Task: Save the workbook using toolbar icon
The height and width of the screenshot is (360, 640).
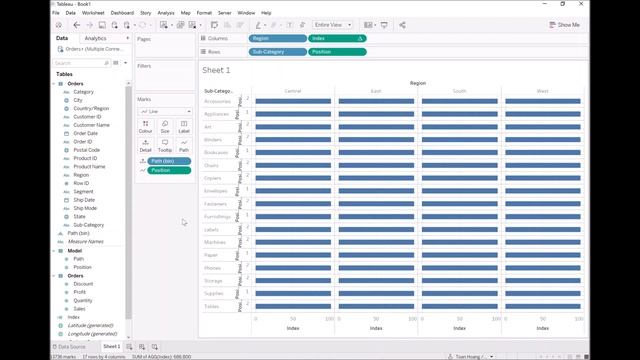Action: [x=102, y=25]
